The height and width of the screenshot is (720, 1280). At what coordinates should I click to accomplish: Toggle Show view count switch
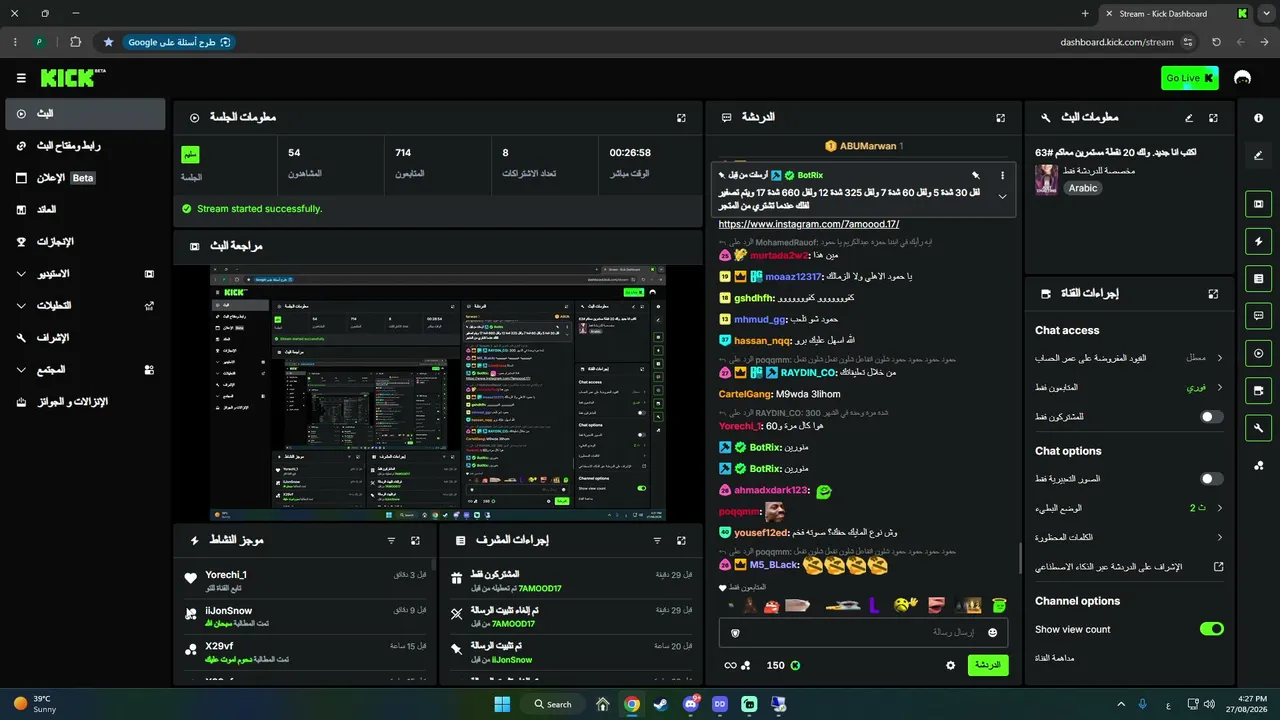[1211, 629]
